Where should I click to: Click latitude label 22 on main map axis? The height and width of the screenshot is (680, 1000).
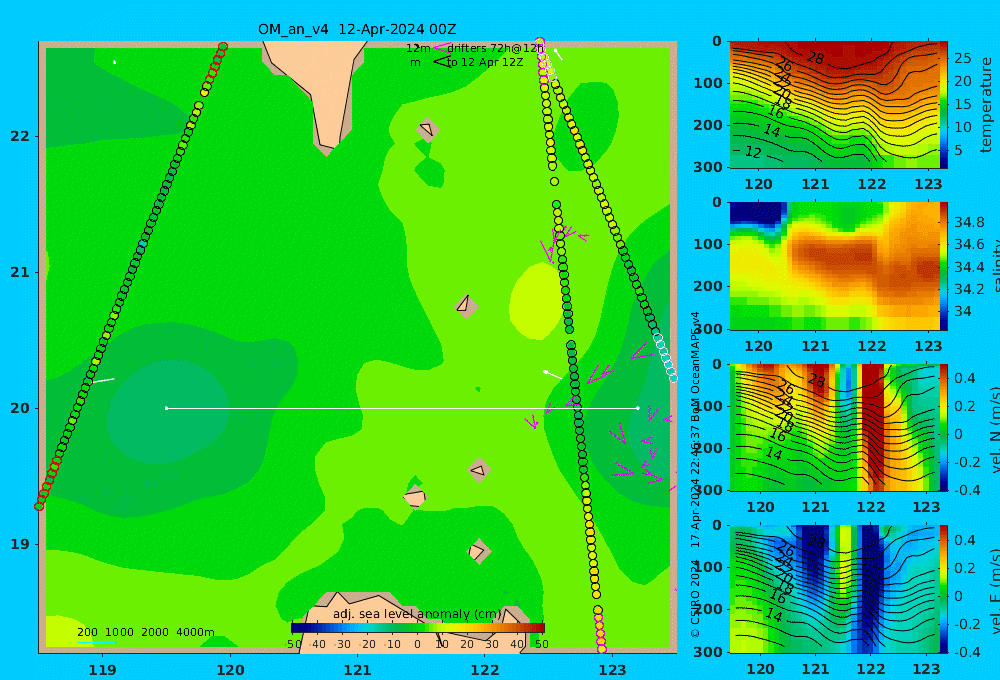(x=20, y=136)
